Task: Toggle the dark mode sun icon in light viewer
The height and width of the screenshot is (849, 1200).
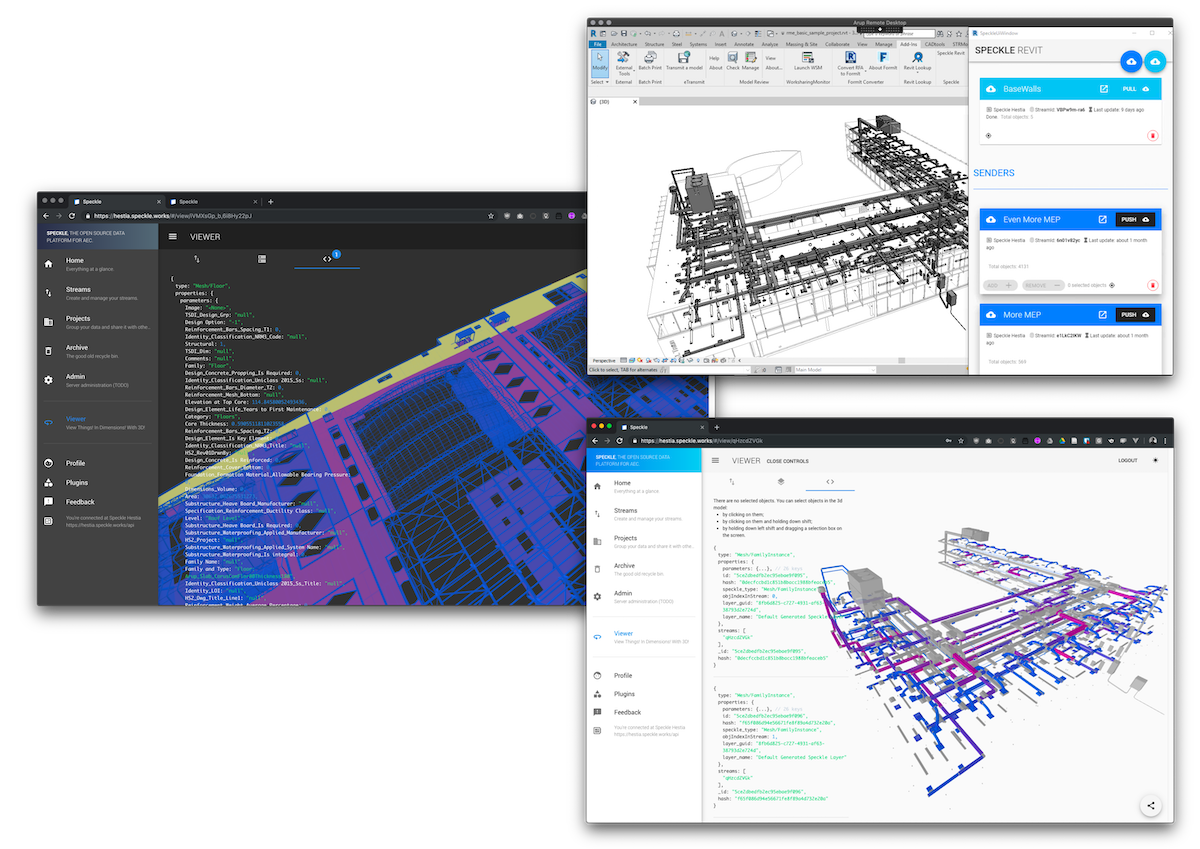Action: tap(1157, 461)
